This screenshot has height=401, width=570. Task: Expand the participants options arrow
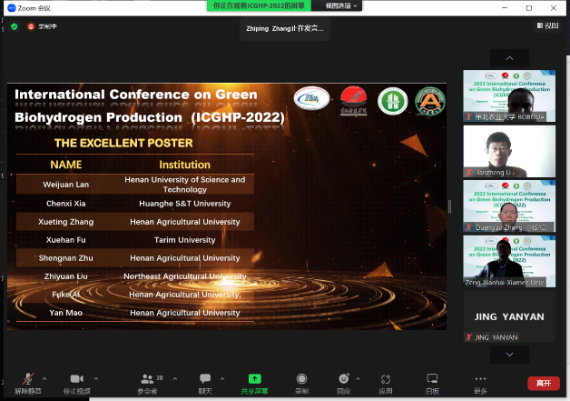pyautogui.click(x=175, y=379)
